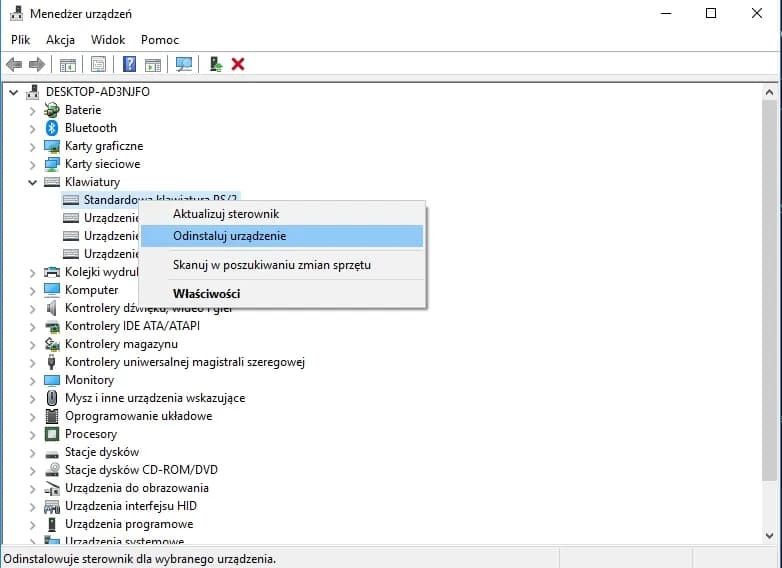Click the Back arrow toolbar icon
The image size is (782, 568).
14,64
